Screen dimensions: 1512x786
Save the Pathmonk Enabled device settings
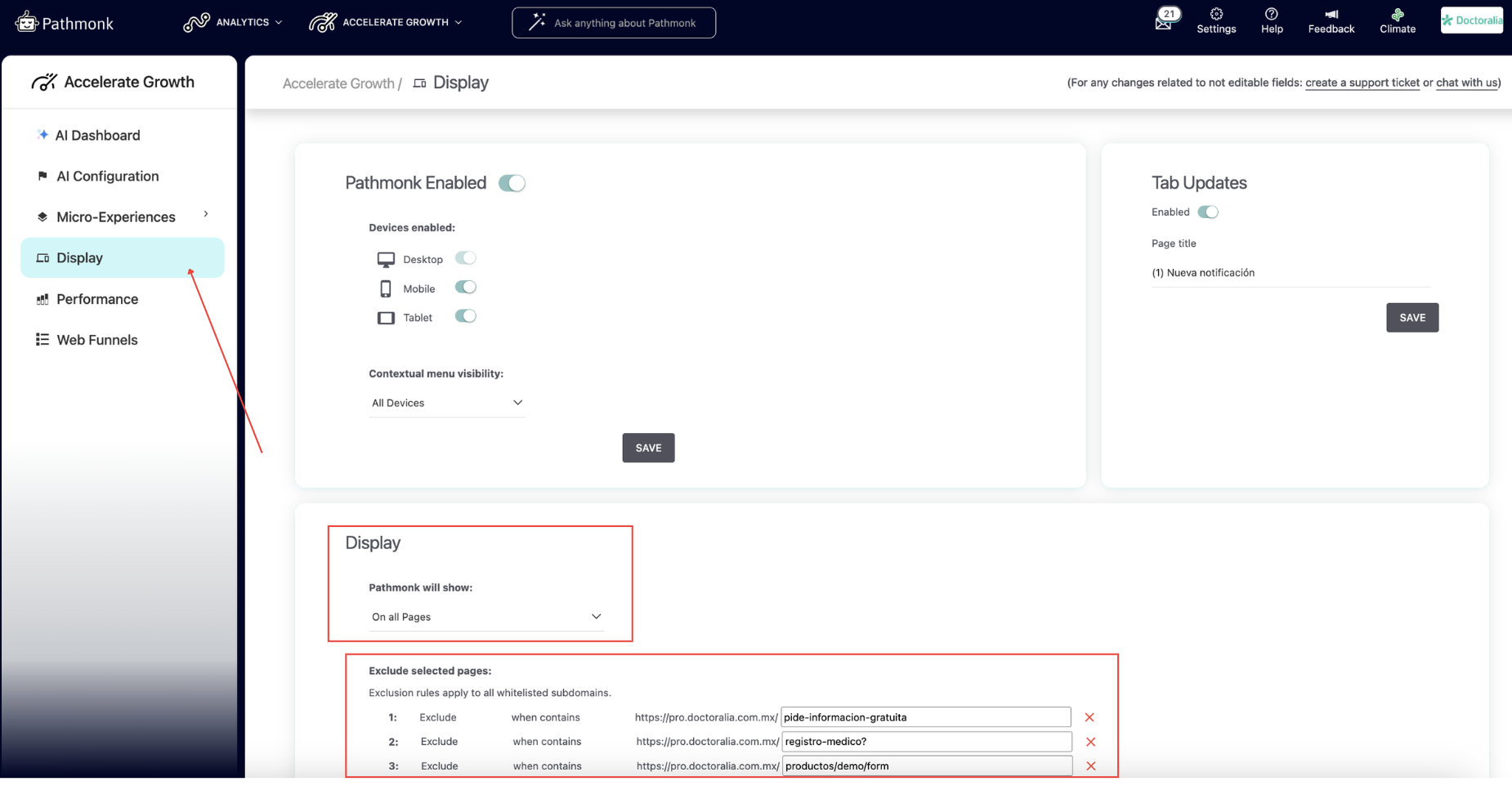tap(648, 448)
